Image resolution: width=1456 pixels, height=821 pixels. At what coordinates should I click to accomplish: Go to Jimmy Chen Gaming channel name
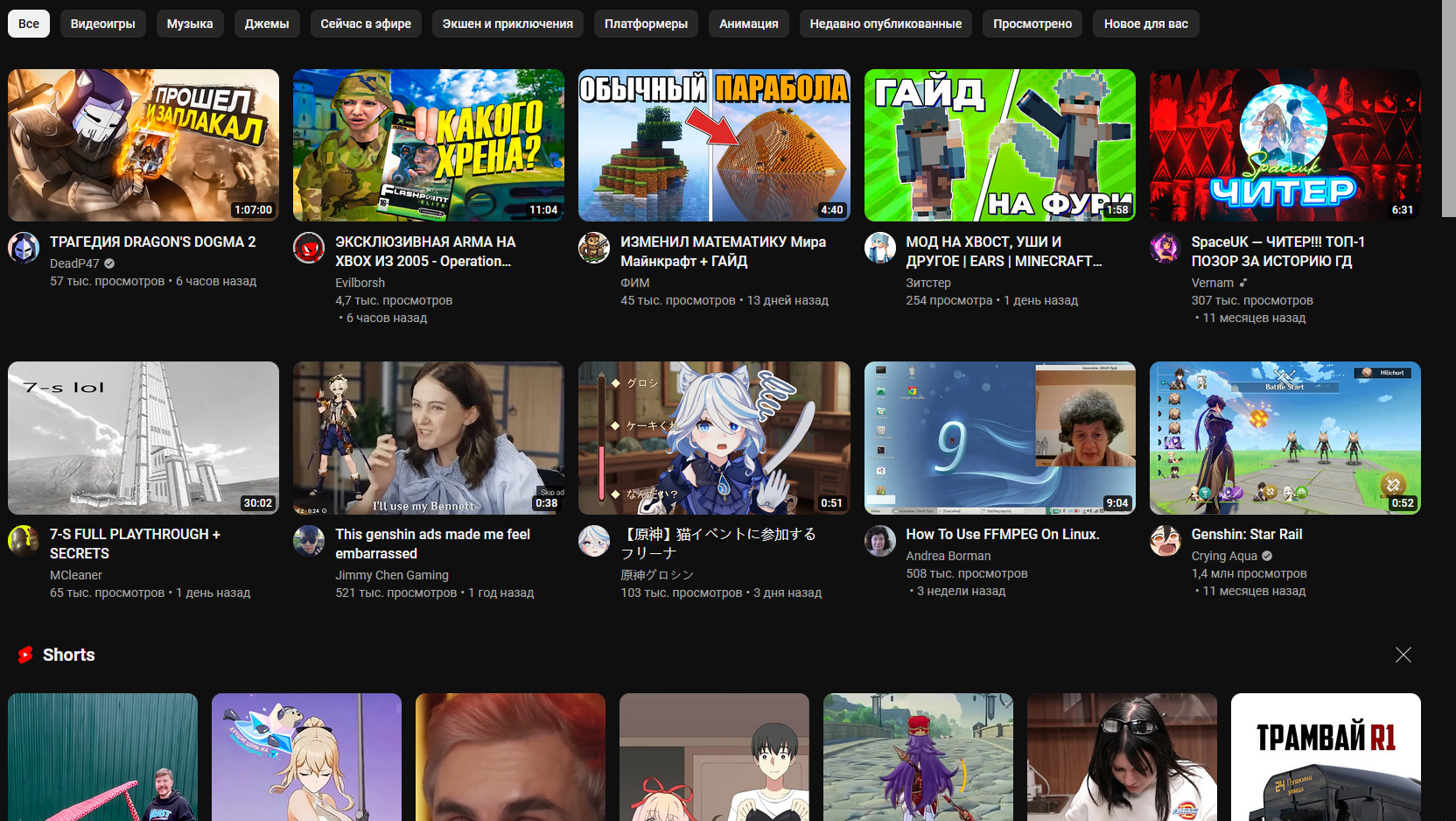coord(392,575)
